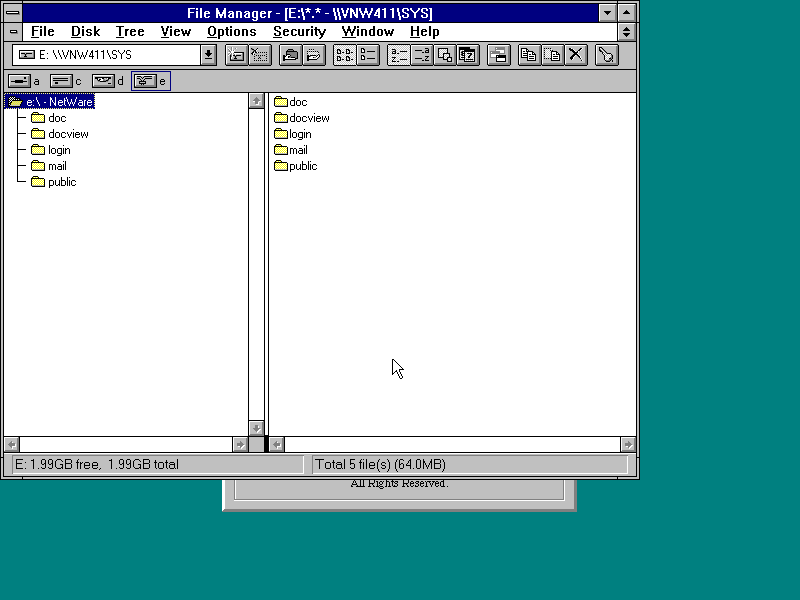Open the File menu

42,32
